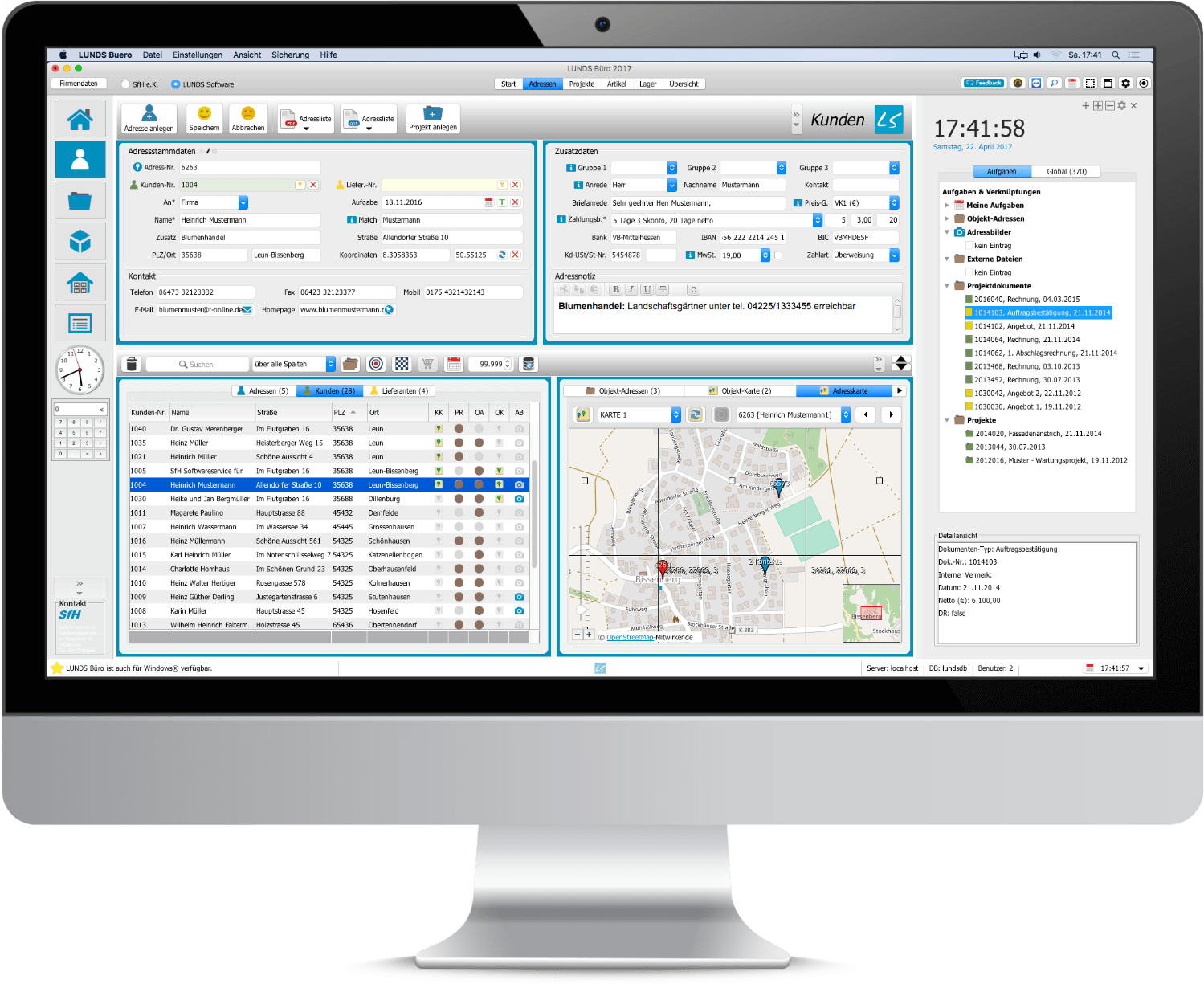Viewport: 1204px width, 984px height.
Task: Open calendar picker in Aufgabe field
Action: (488, 202)
